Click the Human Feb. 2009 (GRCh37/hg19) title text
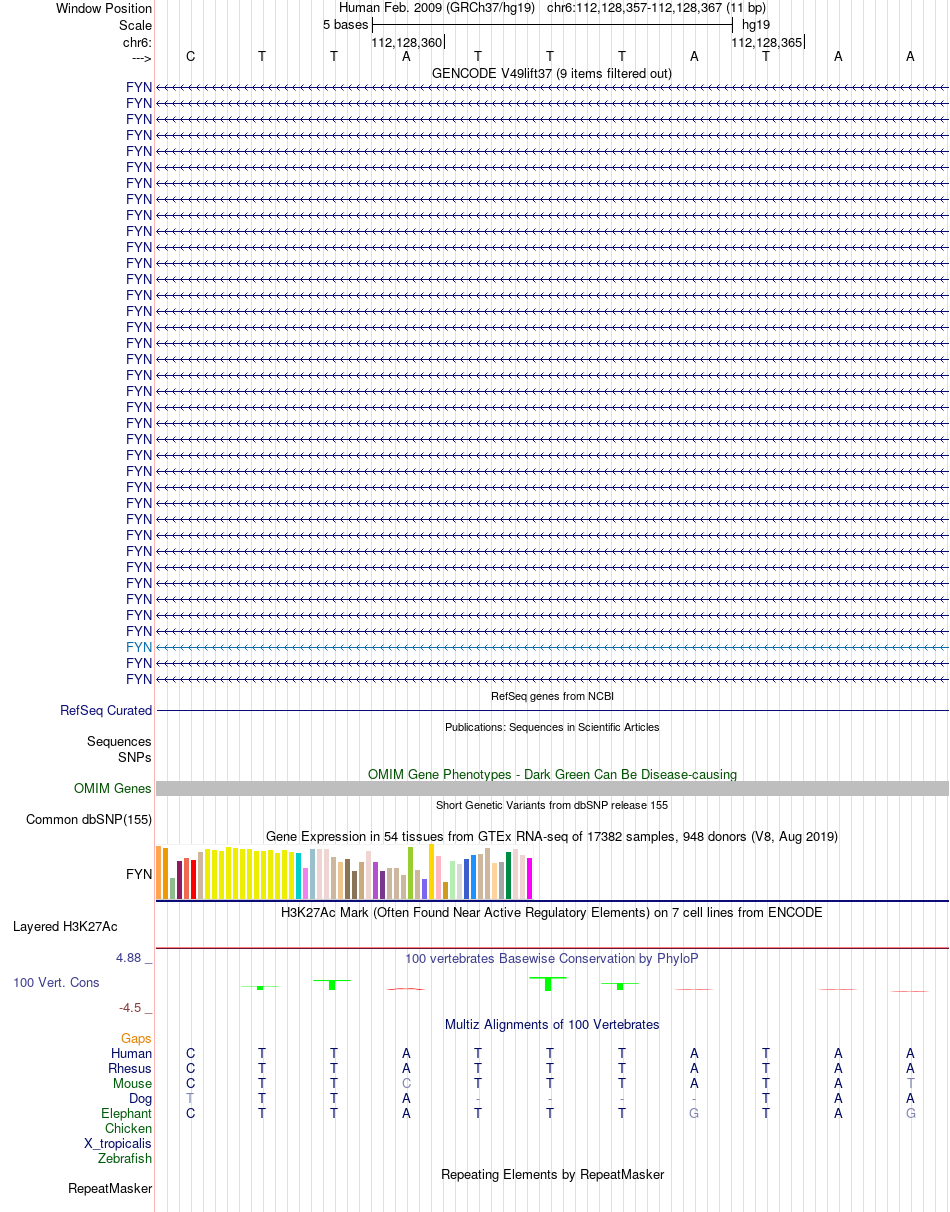Screen dimensions: 950x1212 [437, 8]
